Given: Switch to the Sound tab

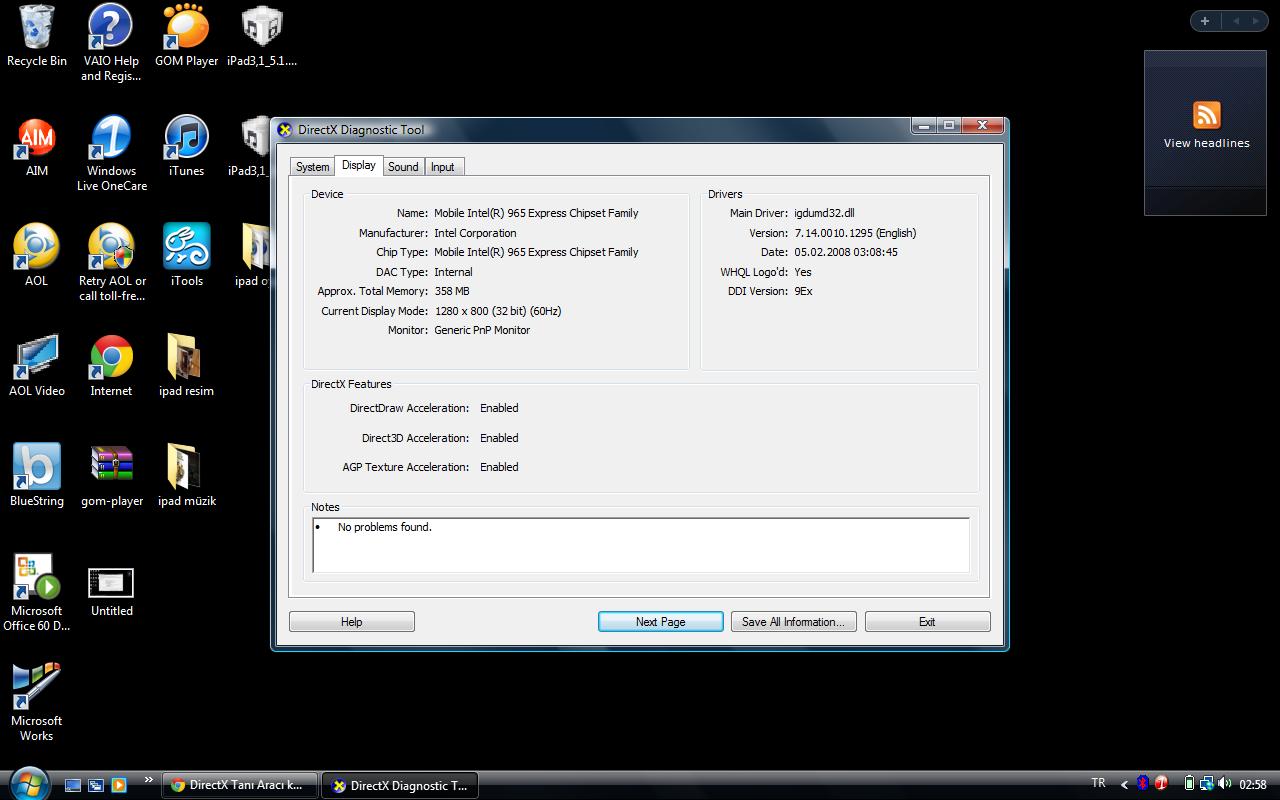Looking at the screenshot, I should [x=403, y=167].
